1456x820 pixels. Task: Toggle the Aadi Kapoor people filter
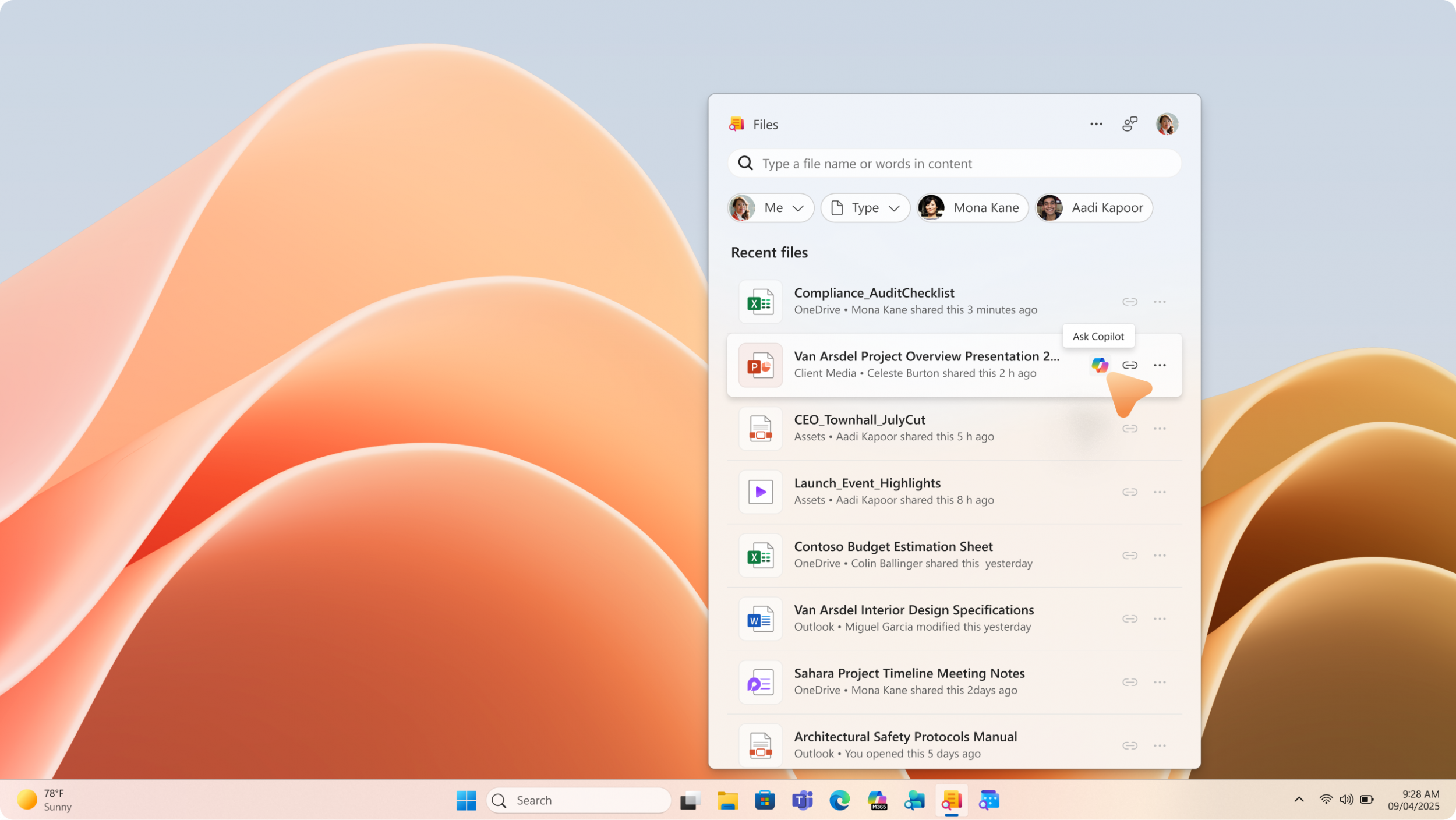tap(1093, 207)
